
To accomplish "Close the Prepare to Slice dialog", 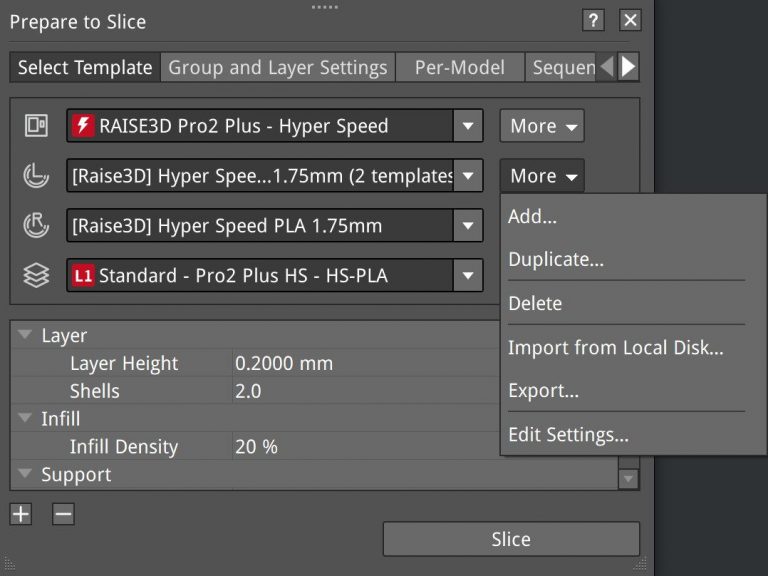I will [630, 21].
